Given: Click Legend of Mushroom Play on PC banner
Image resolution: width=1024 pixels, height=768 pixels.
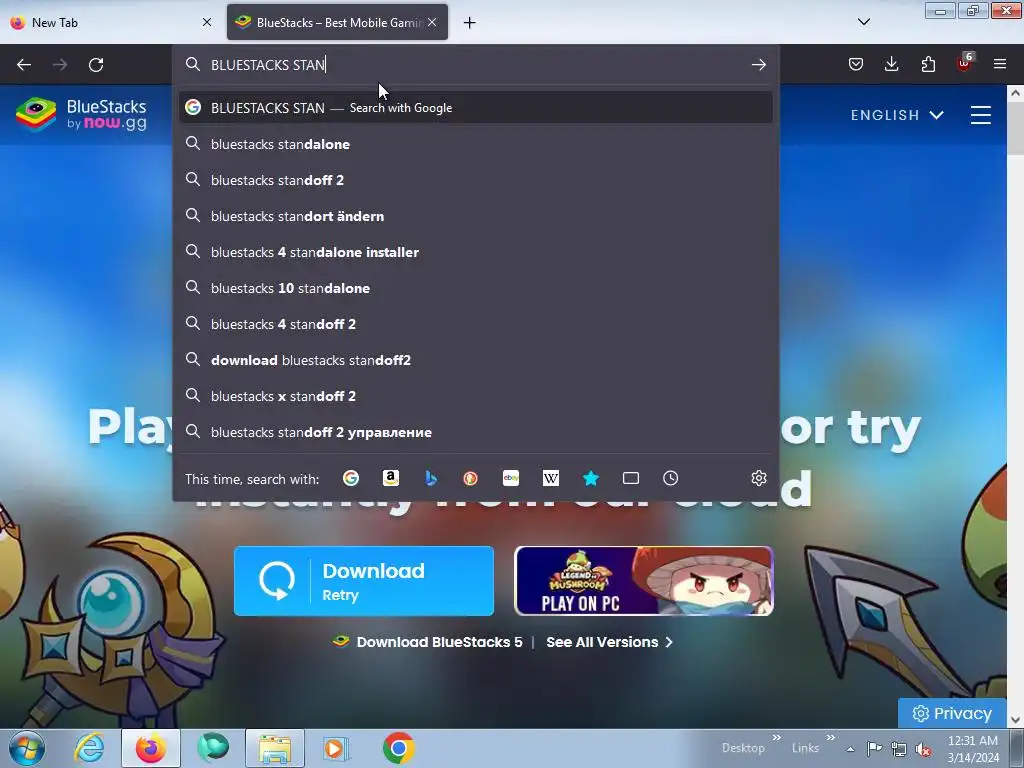Looking at the screenshot, I should [x=644, y=581].
